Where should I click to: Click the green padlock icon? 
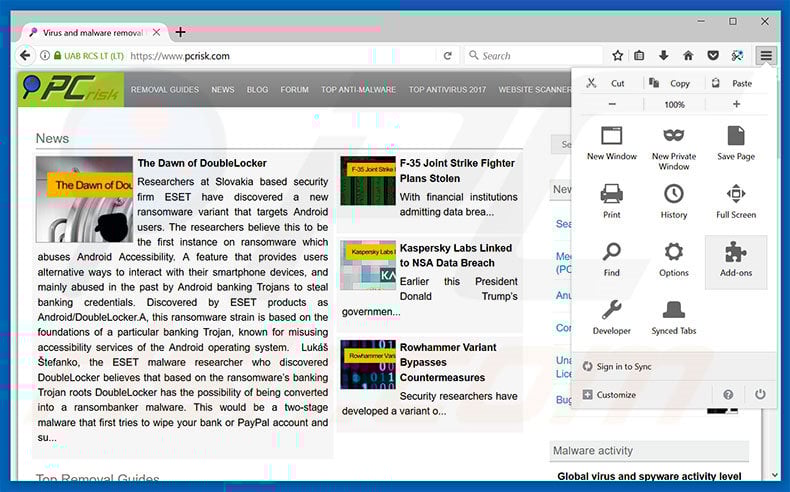(x=57, y=55)
